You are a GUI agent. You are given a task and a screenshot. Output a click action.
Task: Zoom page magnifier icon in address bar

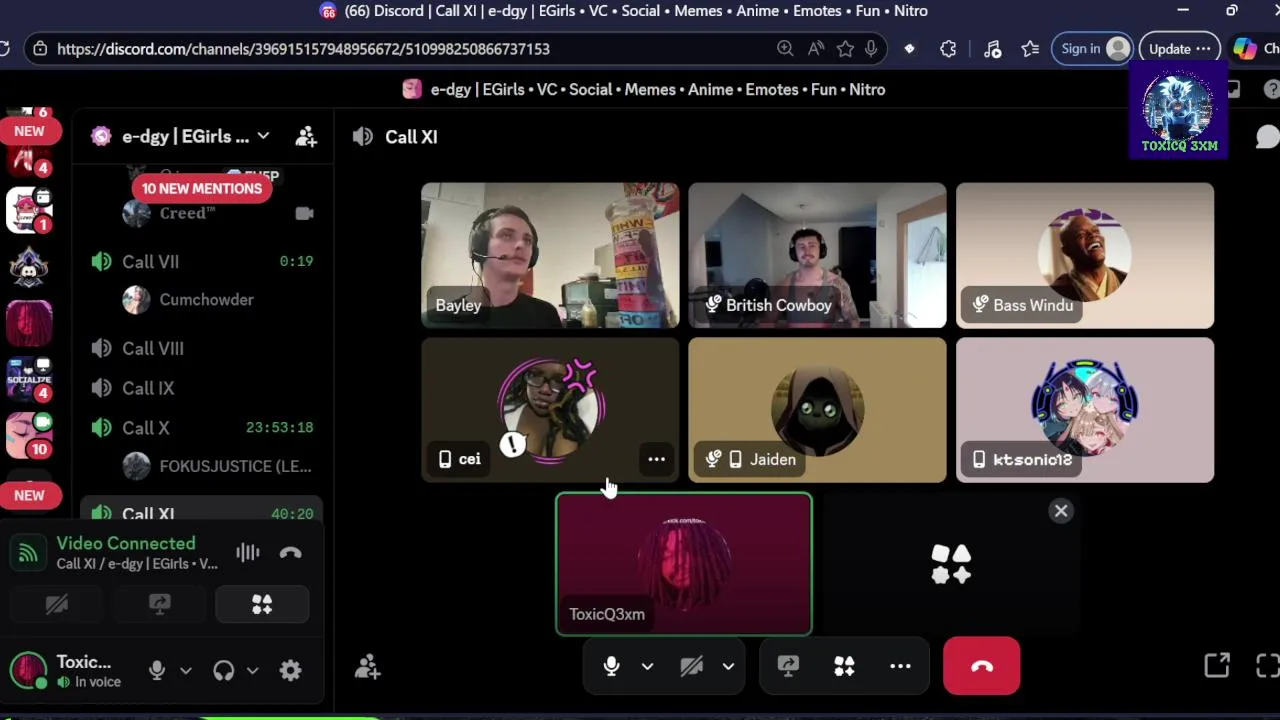pos(785,49)
